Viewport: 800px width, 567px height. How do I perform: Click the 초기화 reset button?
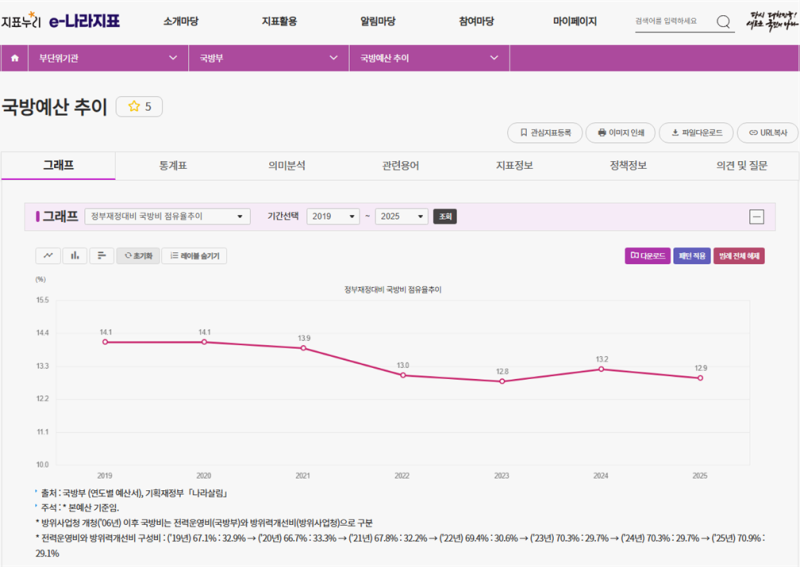pyautogui.click(x=138, y=256)
